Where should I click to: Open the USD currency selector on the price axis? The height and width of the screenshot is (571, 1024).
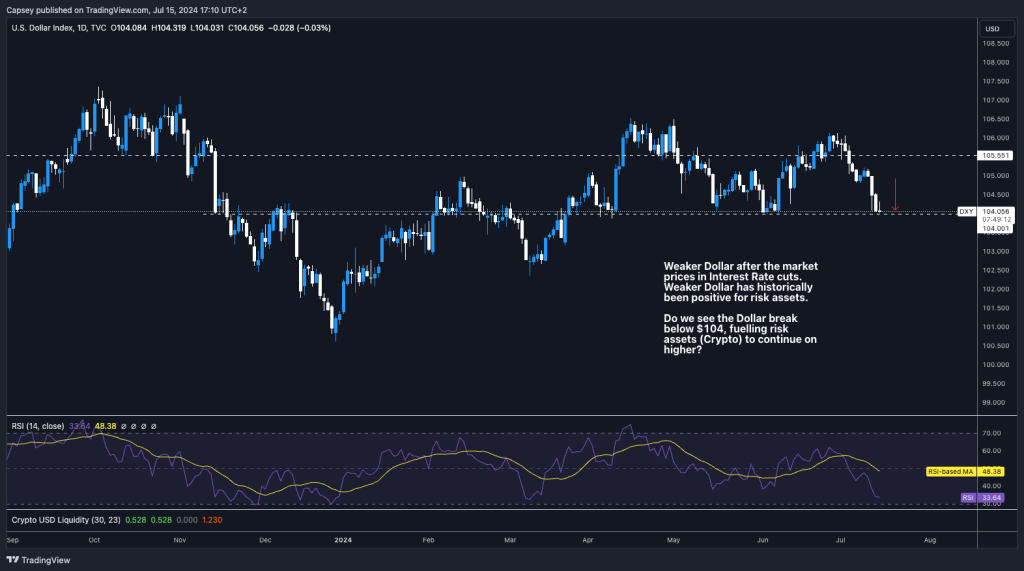pyautogui.click(x=996, y=29)
